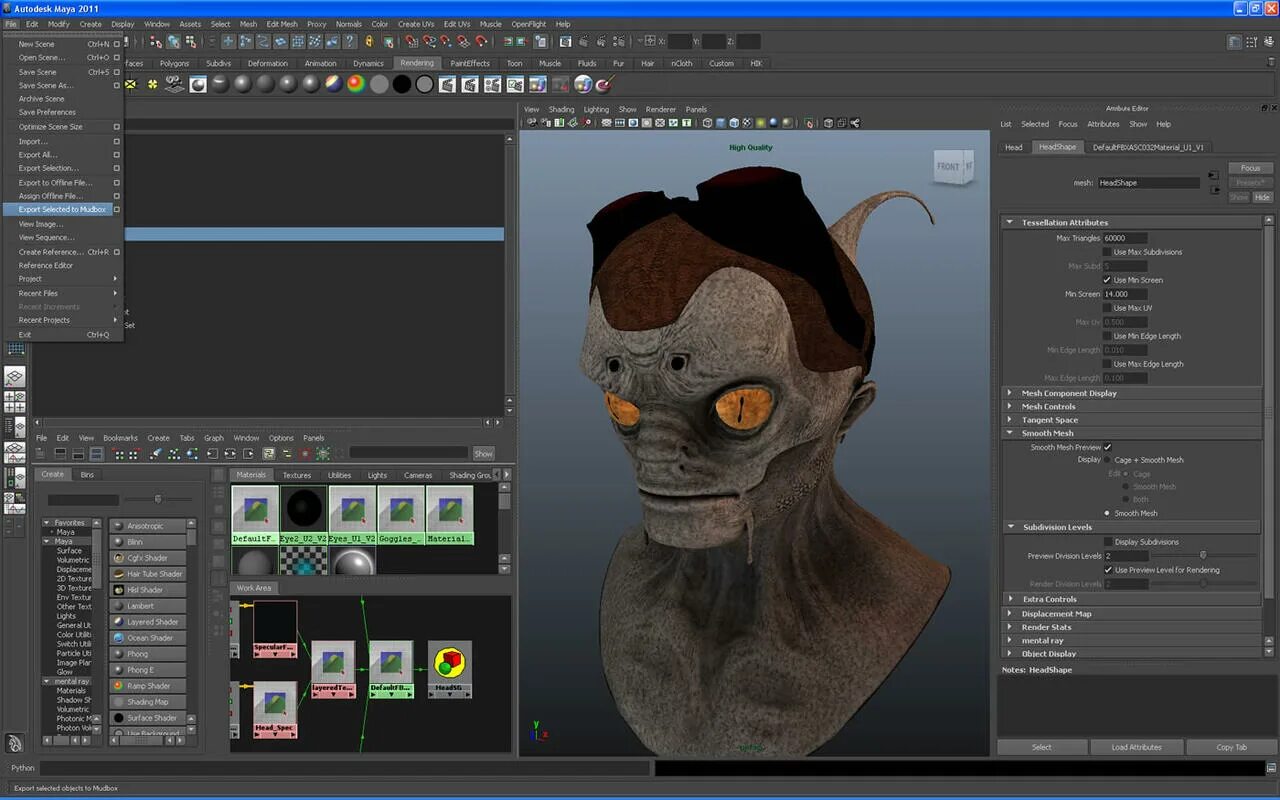Toggle Use Preview Level for Rendering checkbox

[1107, 570]
